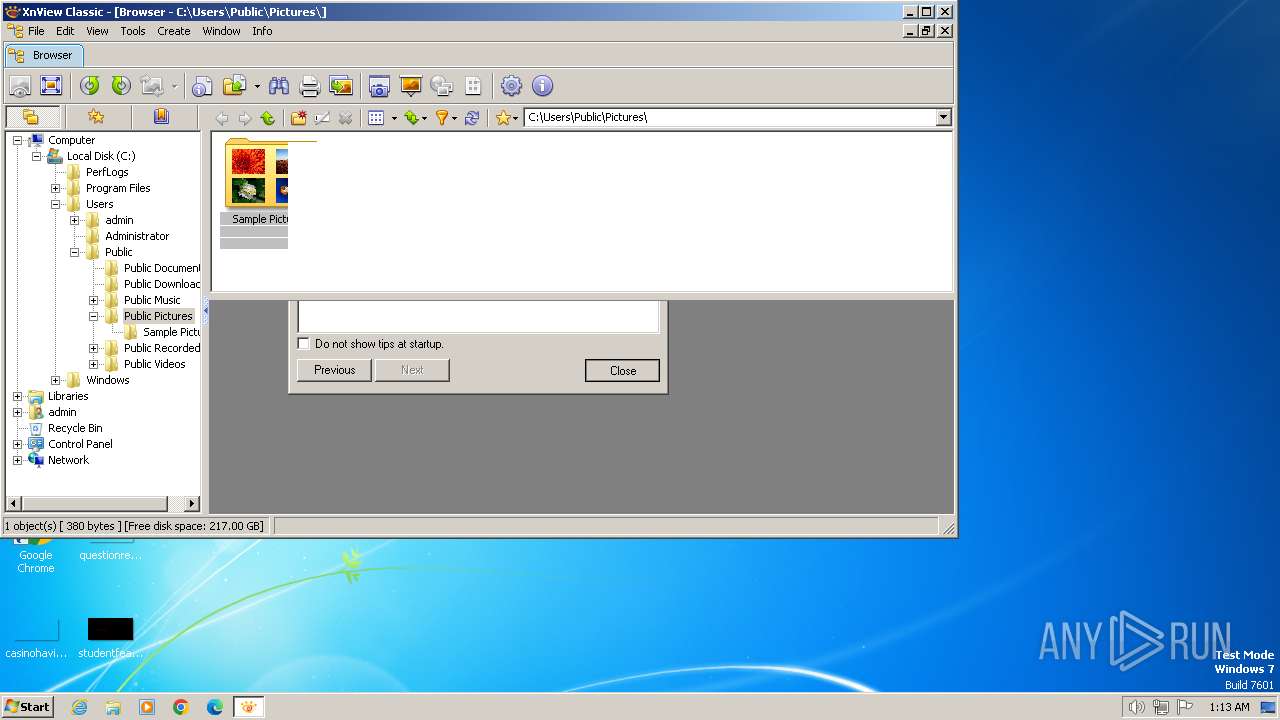Open the Tools menu
The image size is (1280, 720).
(133, 31)
